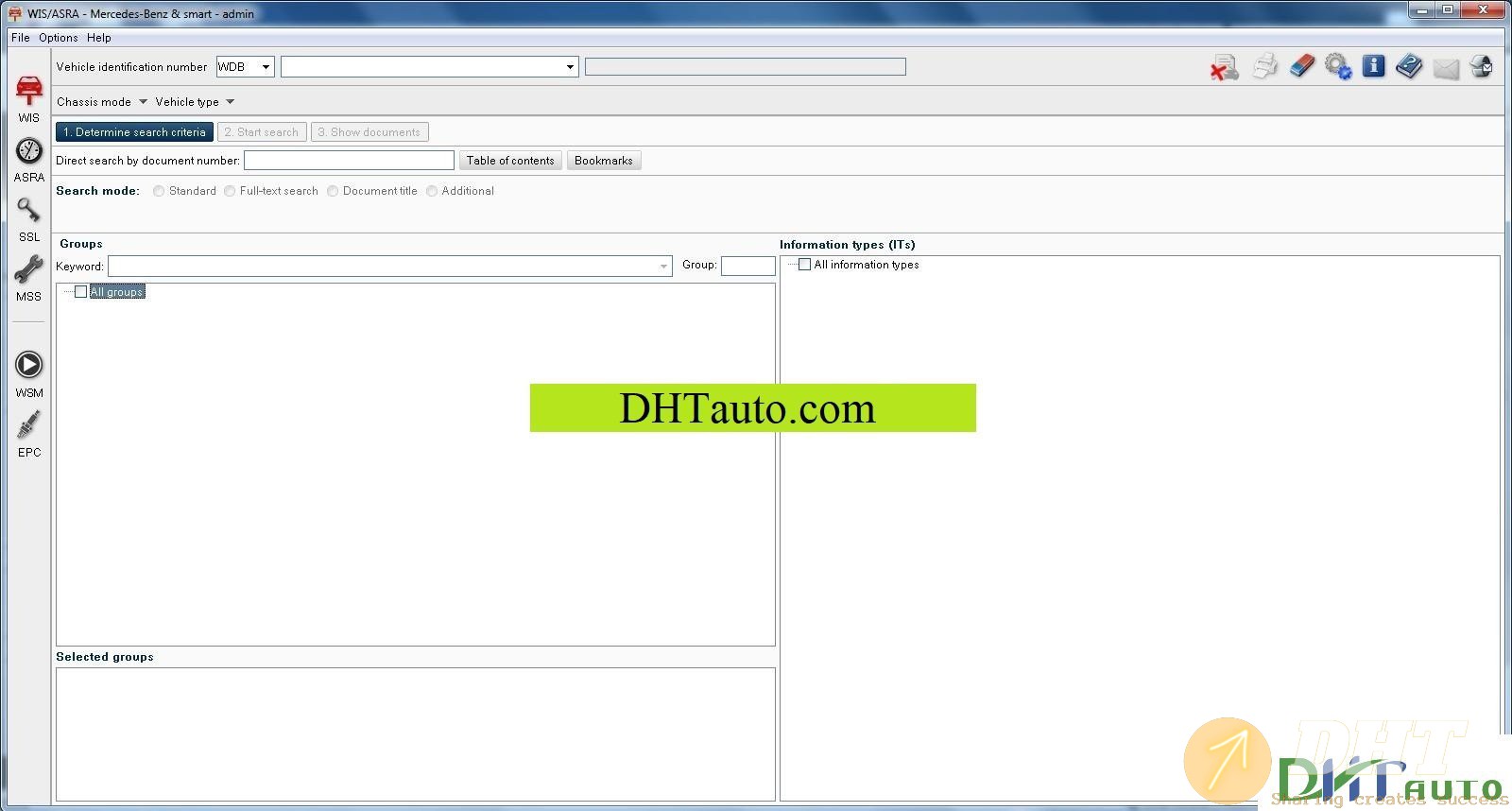Open the help book icon
This screenshot has height=811, width=1512.
click(1409, 66)
